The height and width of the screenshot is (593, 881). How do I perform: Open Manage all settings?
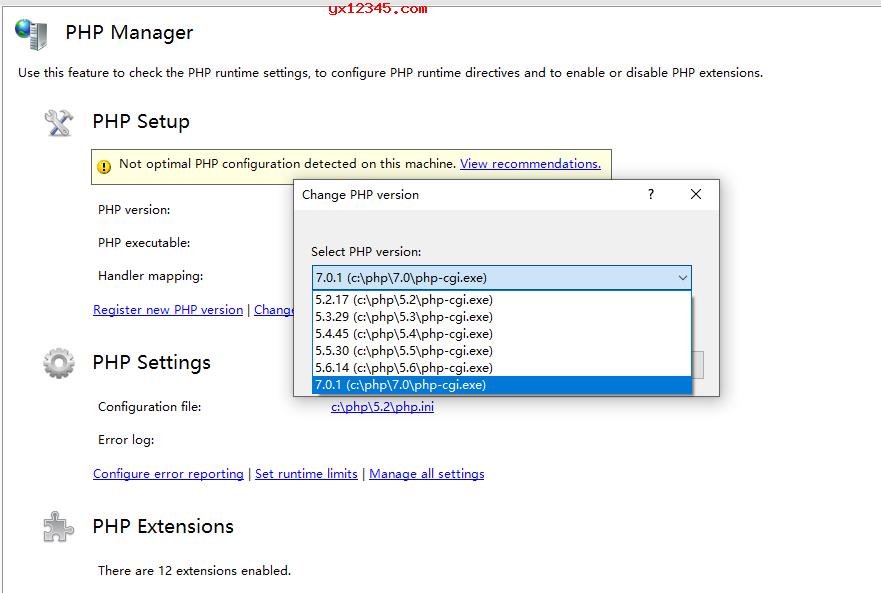point(426,473)
